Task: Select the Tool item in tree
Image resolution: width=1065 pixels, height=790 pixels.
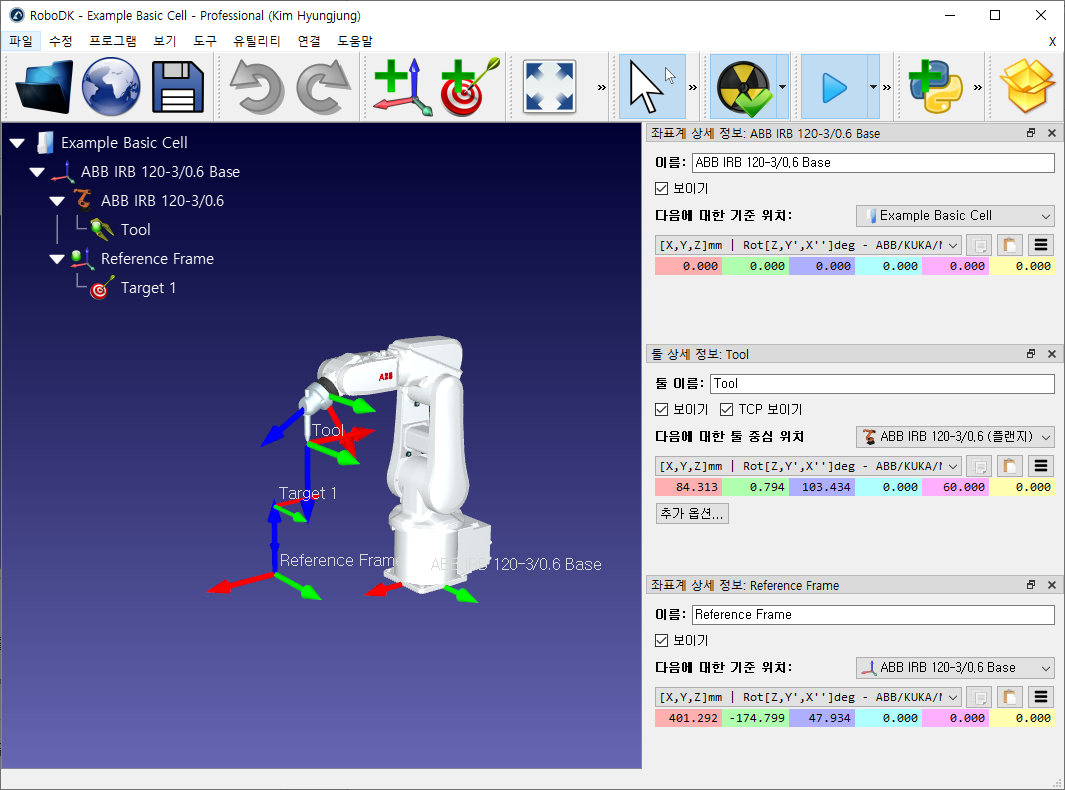Action: pos(135,230)
